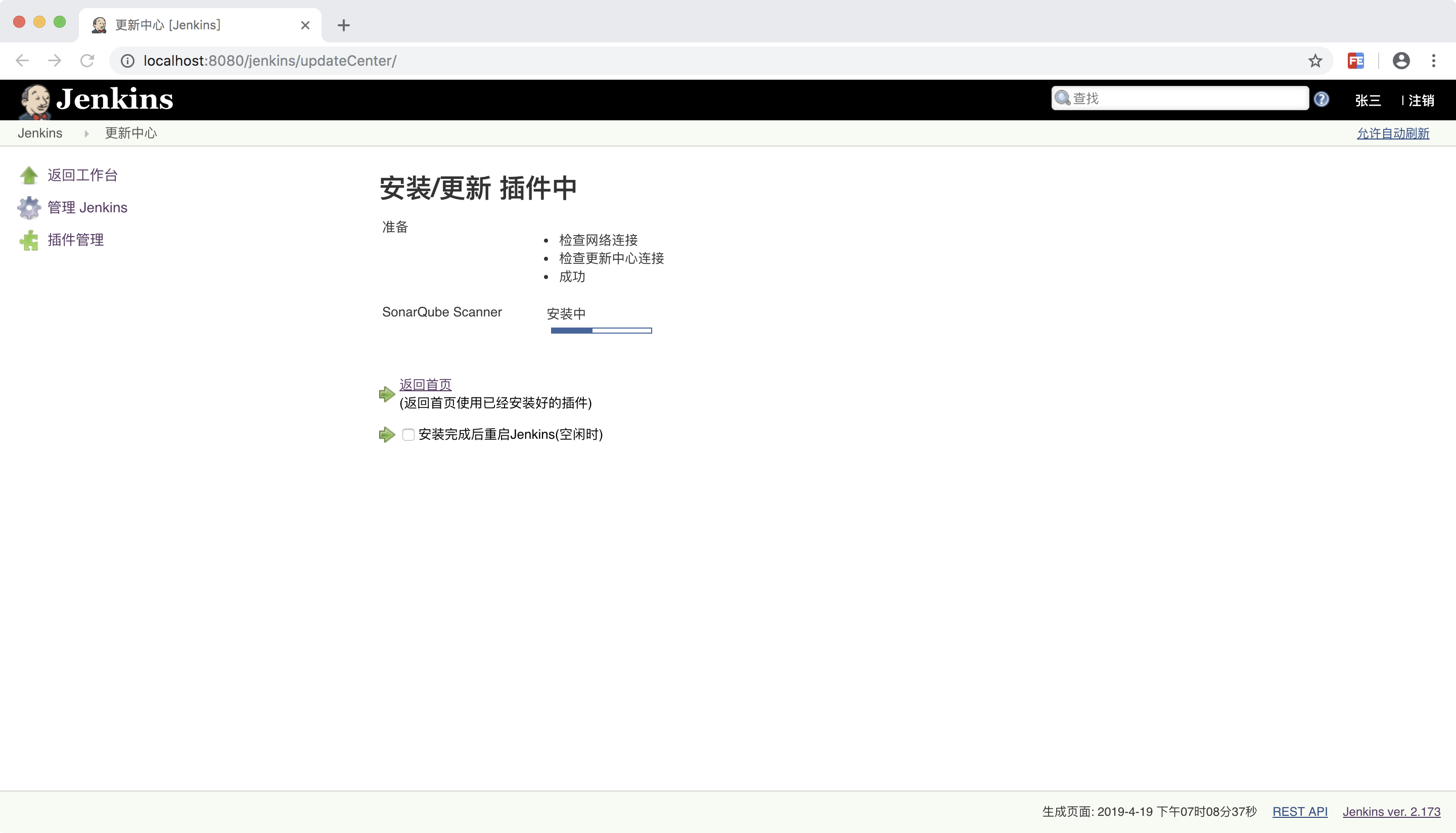Image resolution: width=1456 pixels, height=833 pixels.
Task: Expand breadcrumb arrow after Jenkins
Action: tap(86, 133)
